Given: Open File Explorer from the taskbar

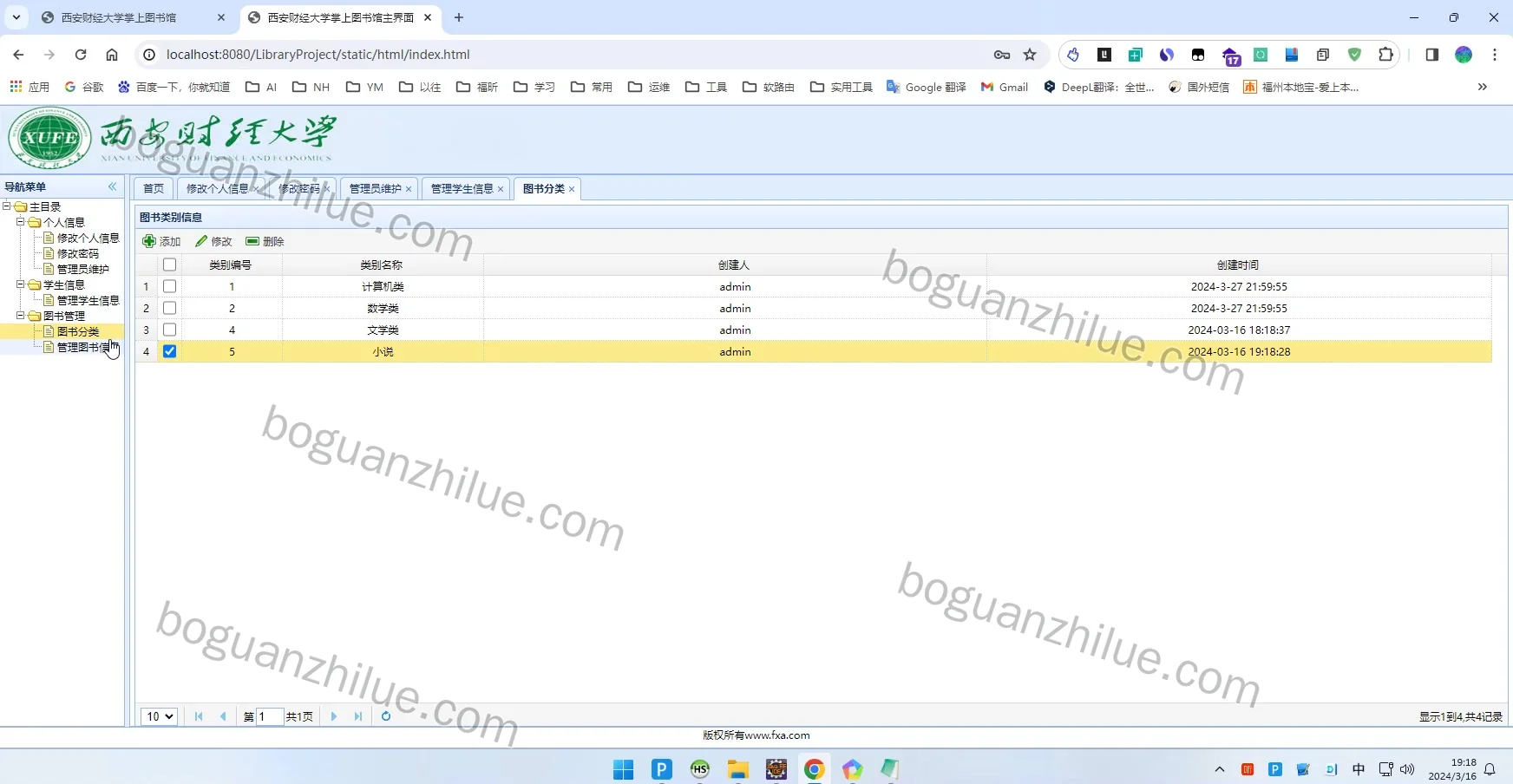Looking at the screenshot, I should point(737,769).
